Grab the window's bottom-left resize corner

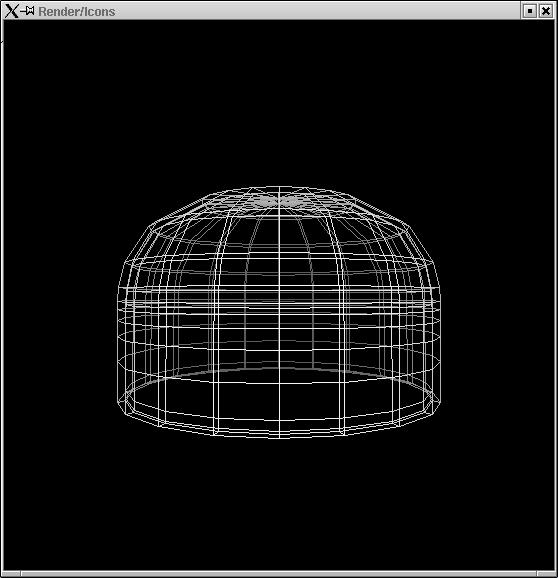click(10, 574)
